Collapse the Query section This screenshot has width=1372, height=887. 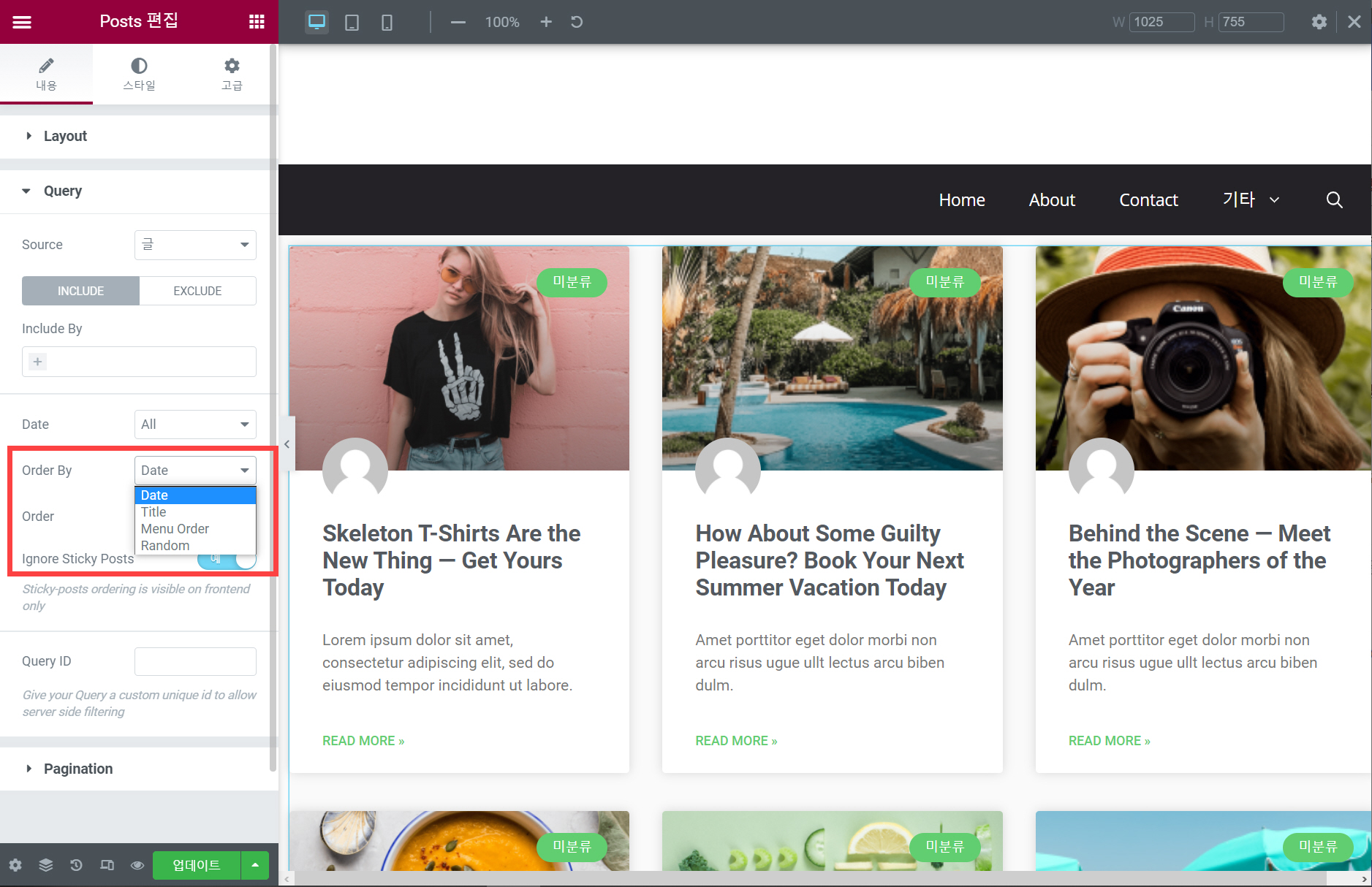135,191
